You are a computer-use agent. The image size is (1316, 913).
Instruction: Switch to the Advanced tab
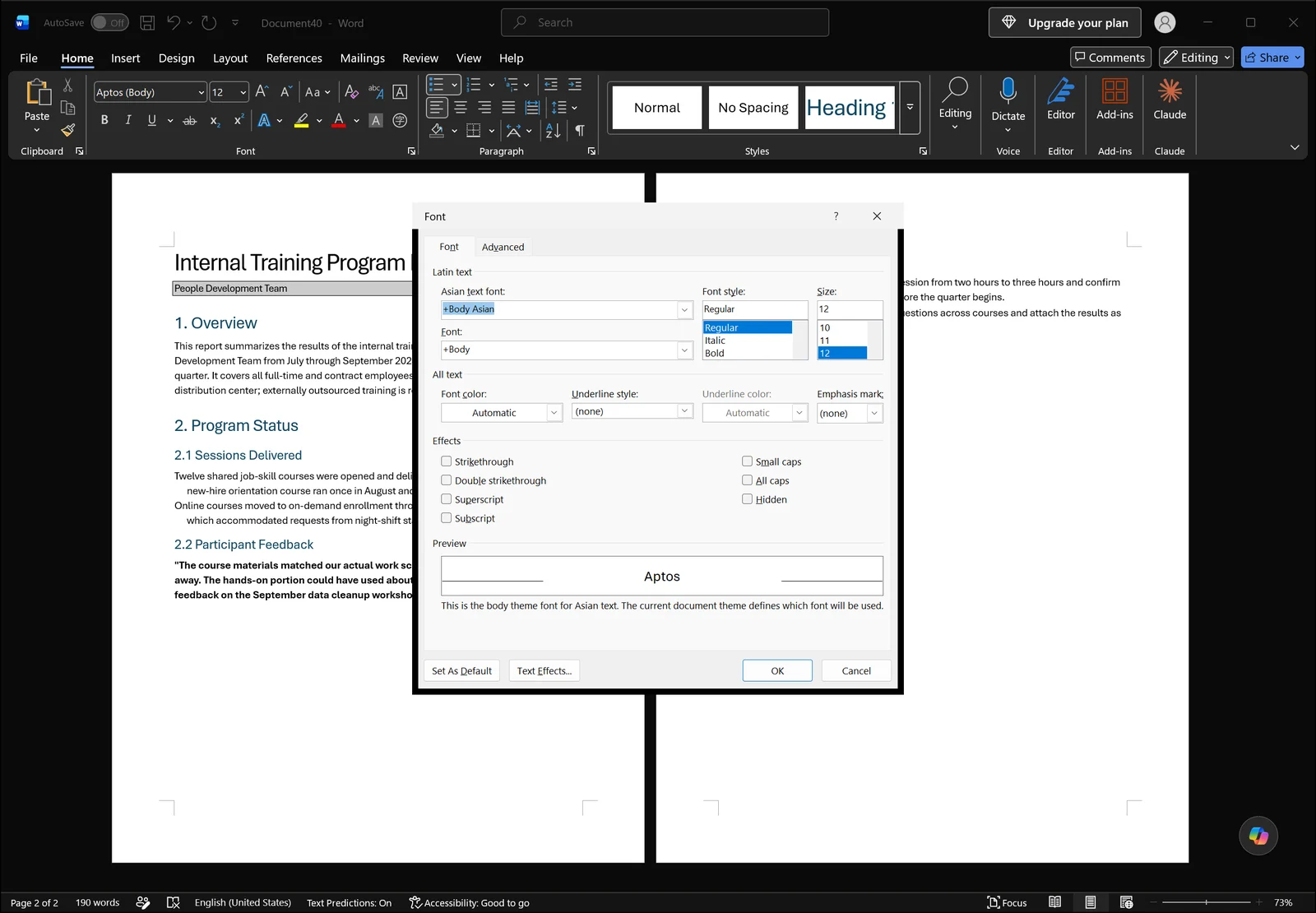503,247
